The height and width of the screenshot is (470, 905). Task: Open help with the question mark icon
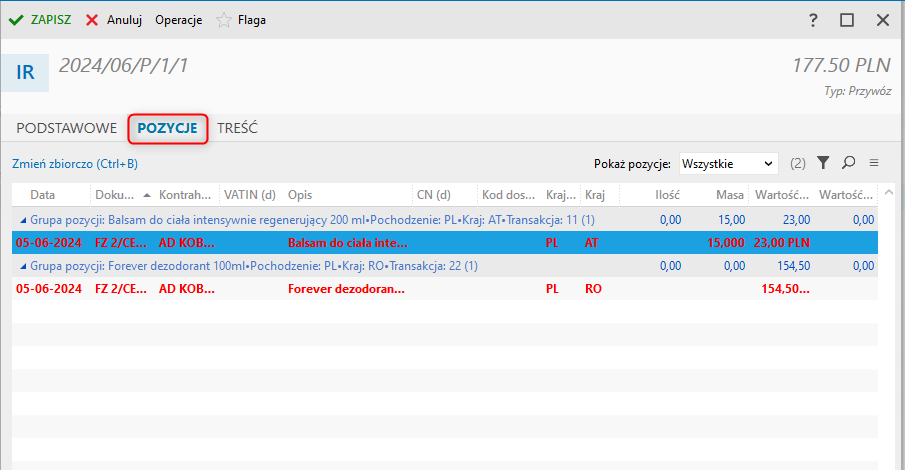click(x=813, y=20)
